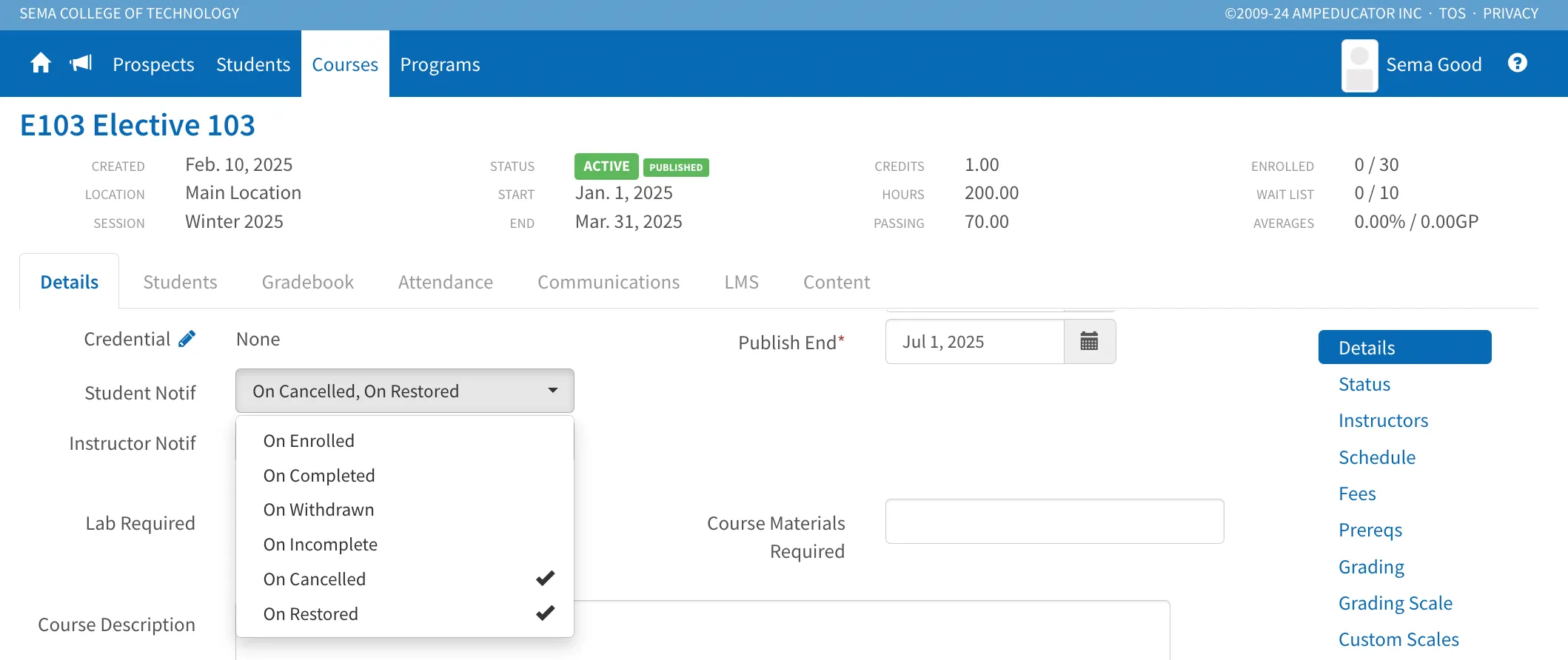Open the Courses navigation tab
This screenshot has height=660, width=1568.
click(345, 64)
